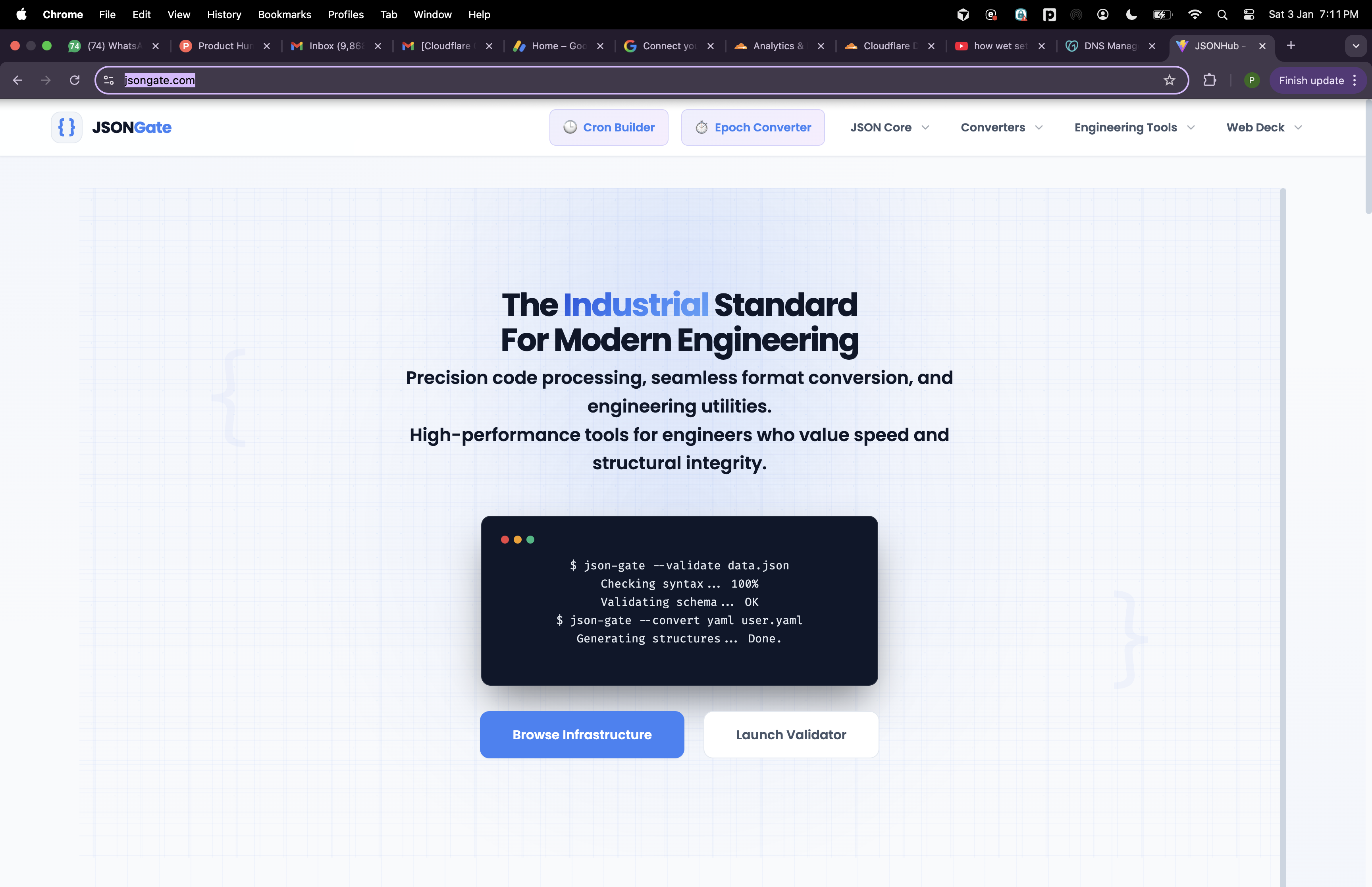
Task: Click the Finish update button
Action: pos(1310,80)
